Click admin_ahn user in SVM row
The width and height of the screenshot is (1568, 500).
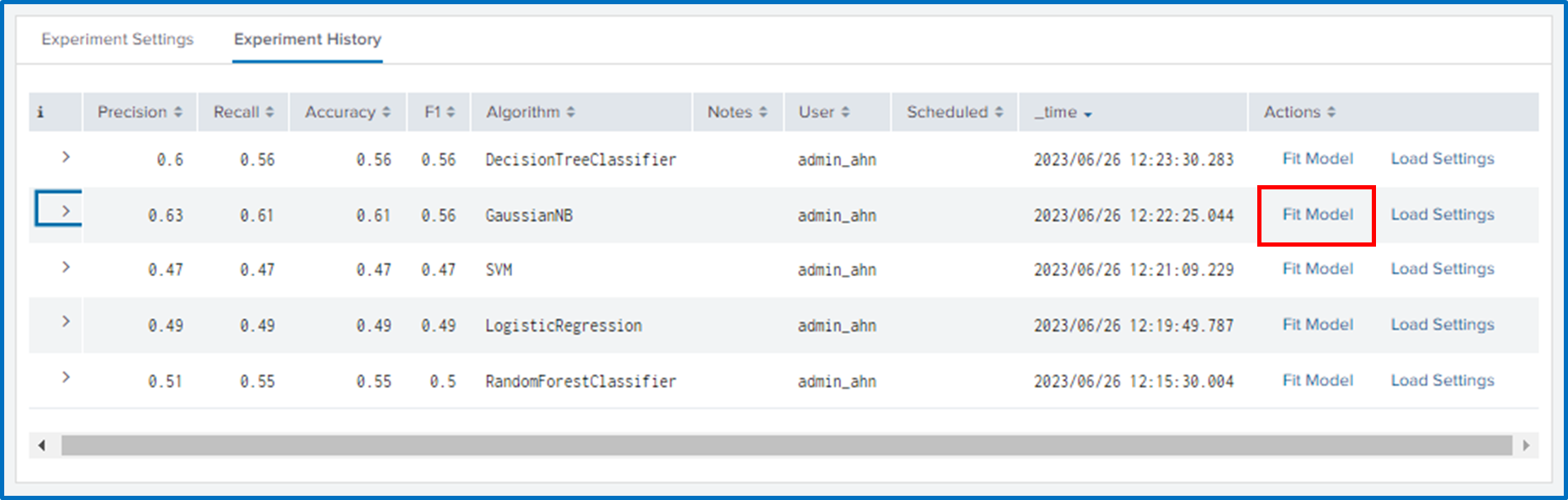837,269
